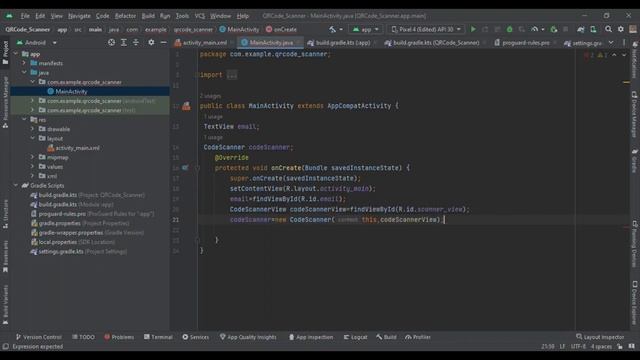The width and height of the screenshot is (640, 360).
Task: Expand the drawable folder
Action: tap(32, 129)
